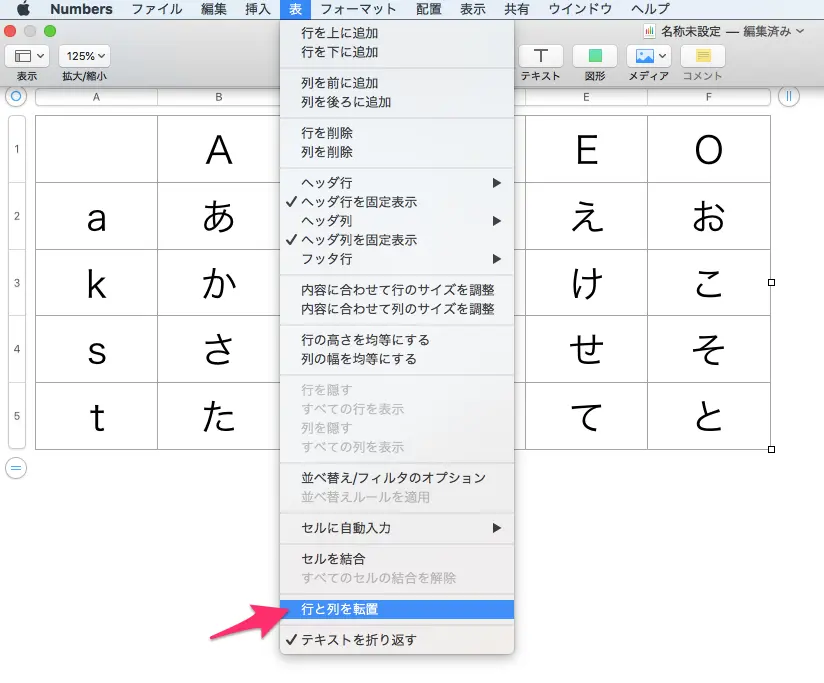Click the add-row handle below row numbers
The width and height of the screenshot is (824, 683).
(16, 467)
